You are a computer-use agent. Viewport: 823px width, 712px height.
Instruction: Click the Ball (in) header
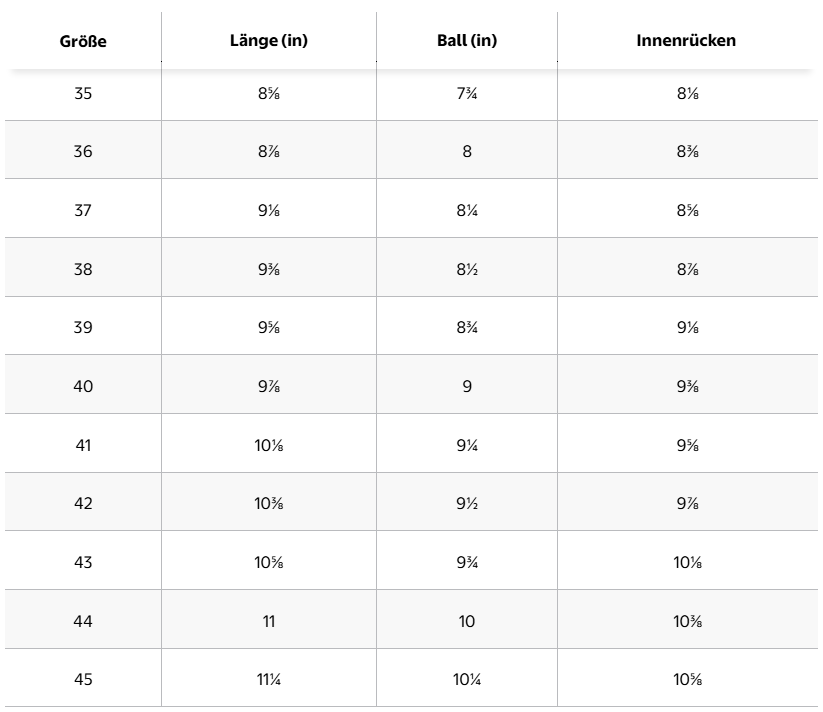click(467, 40)
